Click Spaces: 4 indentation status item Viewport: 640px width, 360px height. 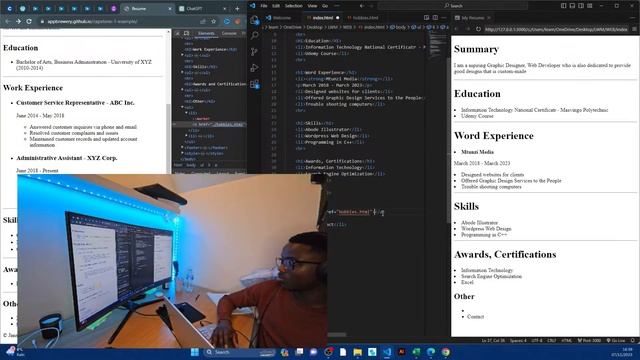[518, 340]
